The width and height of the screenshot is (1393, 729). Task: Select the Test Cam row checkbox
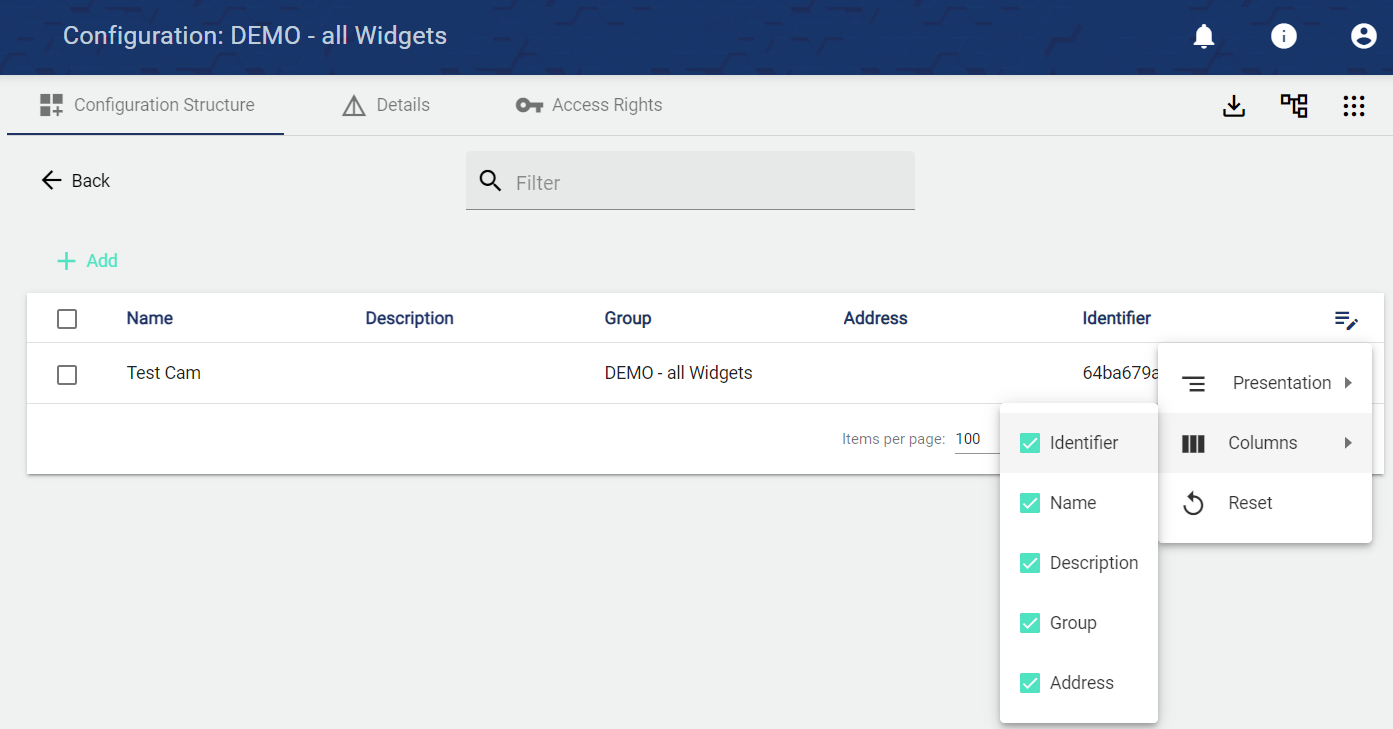click(67, 374)
